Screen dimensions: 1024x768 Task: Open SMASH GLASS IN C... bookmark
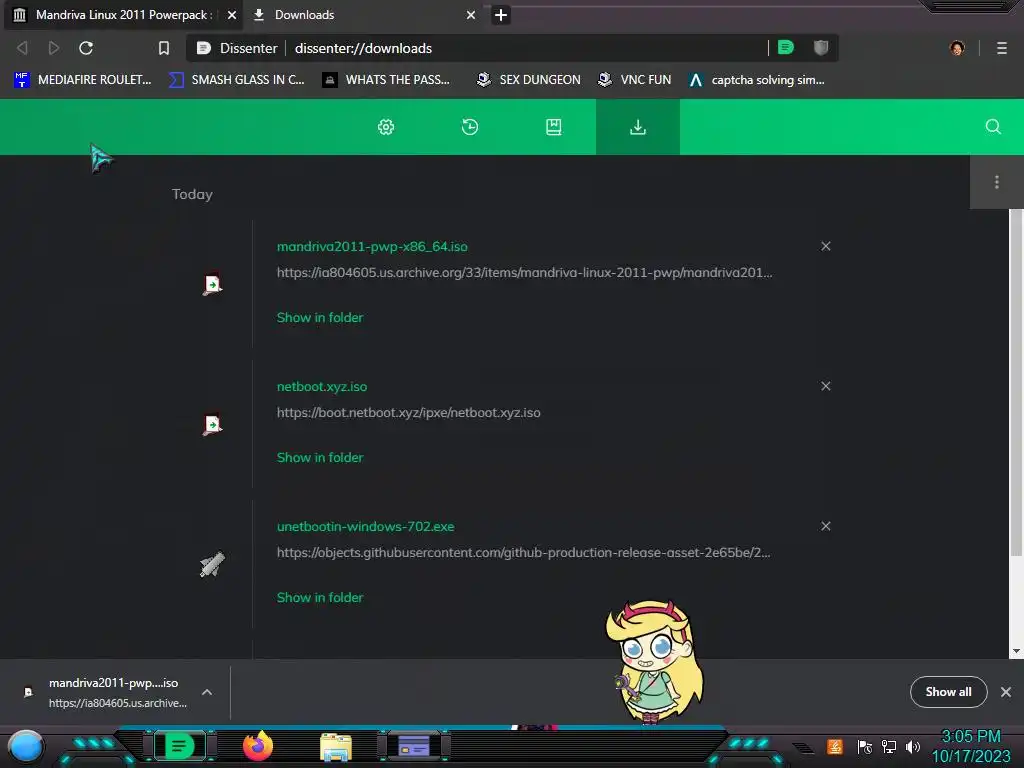tap(237, 80)
